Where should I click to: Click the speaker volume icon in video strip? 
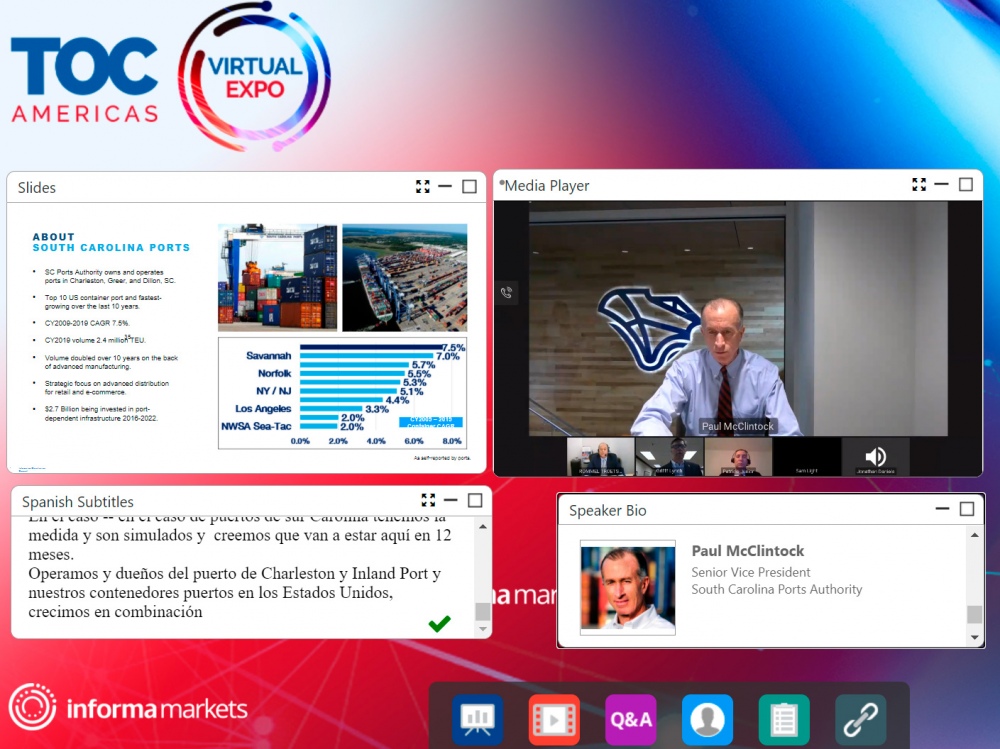click(876, 456)
